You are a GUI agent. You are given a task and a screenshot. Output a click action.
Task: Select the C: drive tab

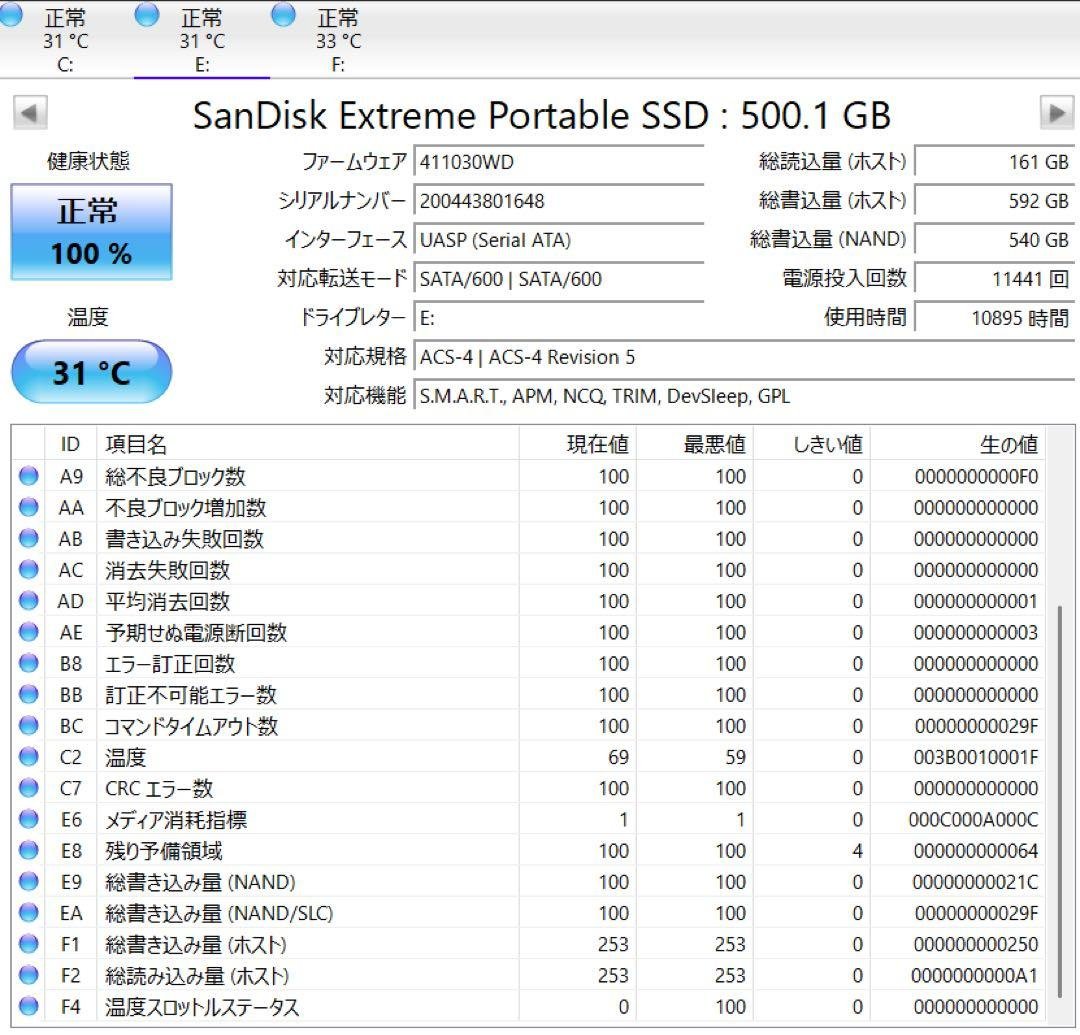65,39
